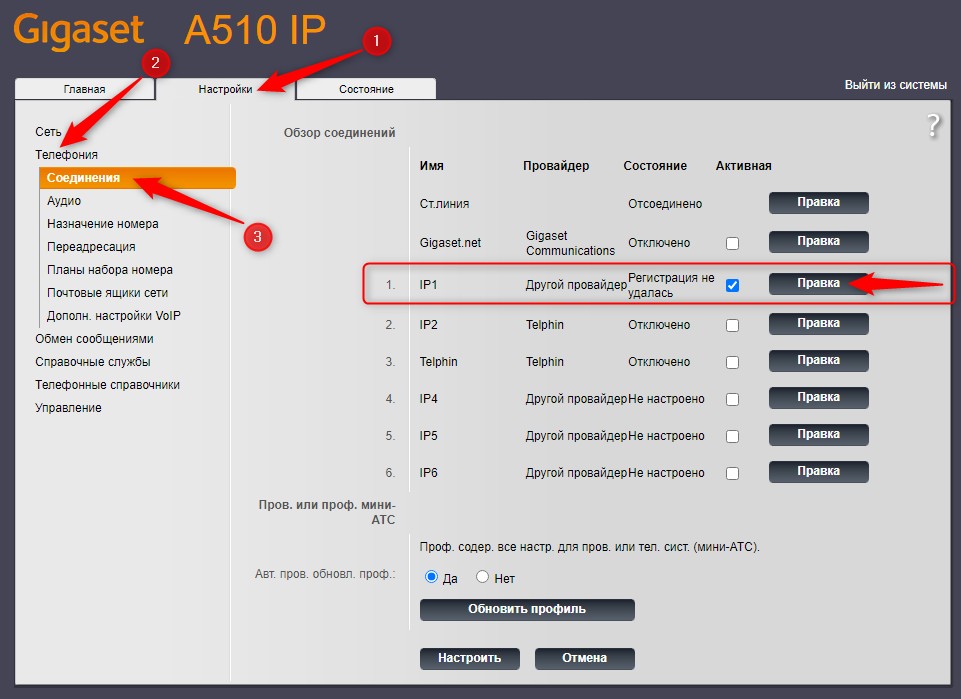The height and width of the screenshot is (699, 961).
Task: Click the 'Провайдер' column header
Action: point(556,166)
